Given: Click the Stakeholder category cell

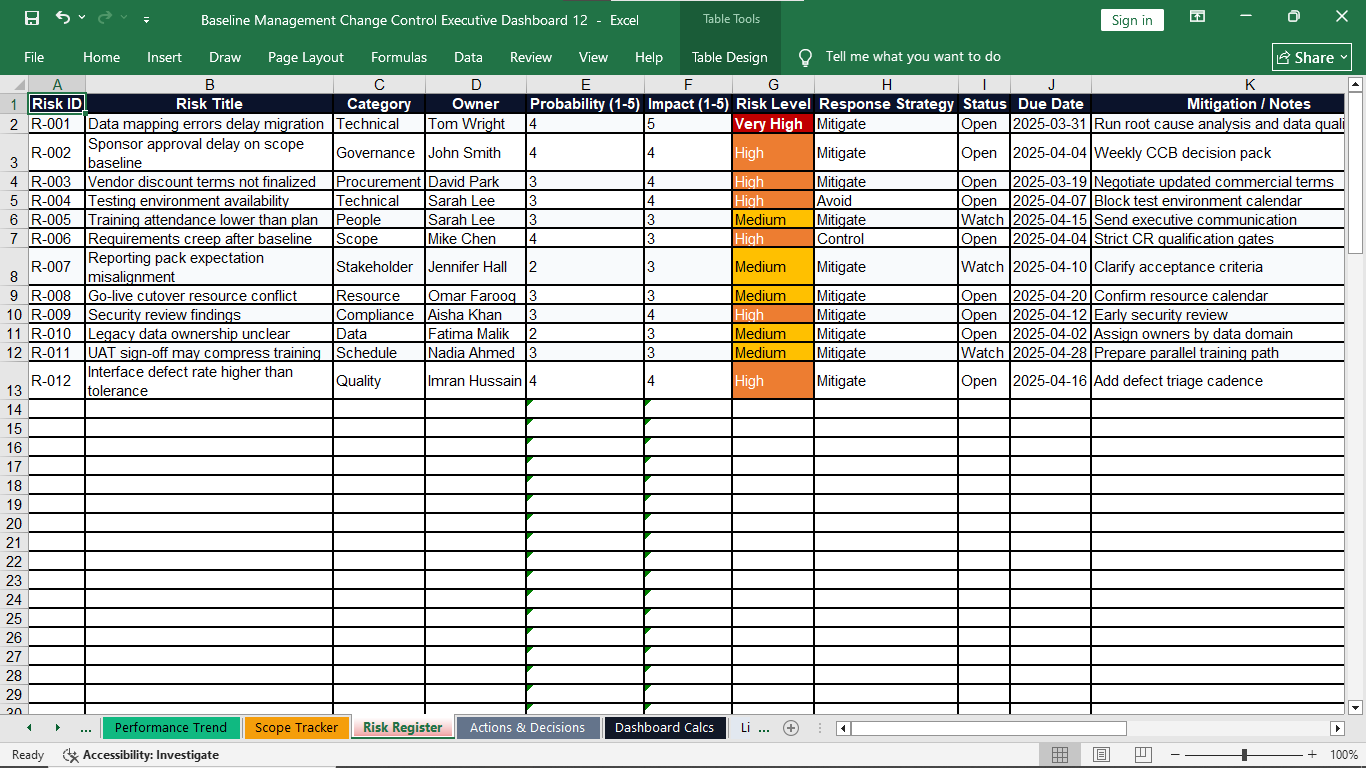Looking at the screenshot, I should [379, 267].
